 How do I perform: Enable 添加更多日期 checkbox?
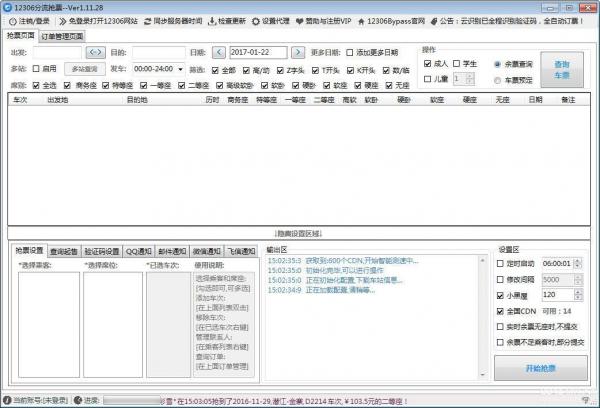350,52
